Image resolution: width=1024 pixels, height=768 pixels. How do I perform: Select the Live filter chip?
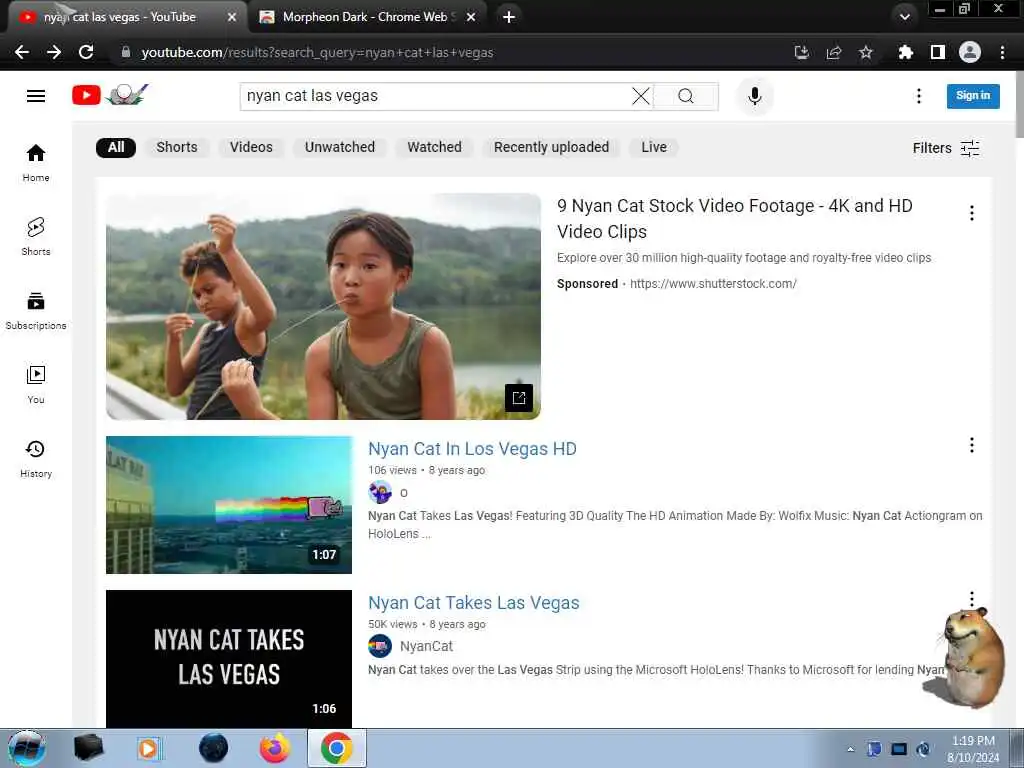pyautogui.click(x=654, y=148)
